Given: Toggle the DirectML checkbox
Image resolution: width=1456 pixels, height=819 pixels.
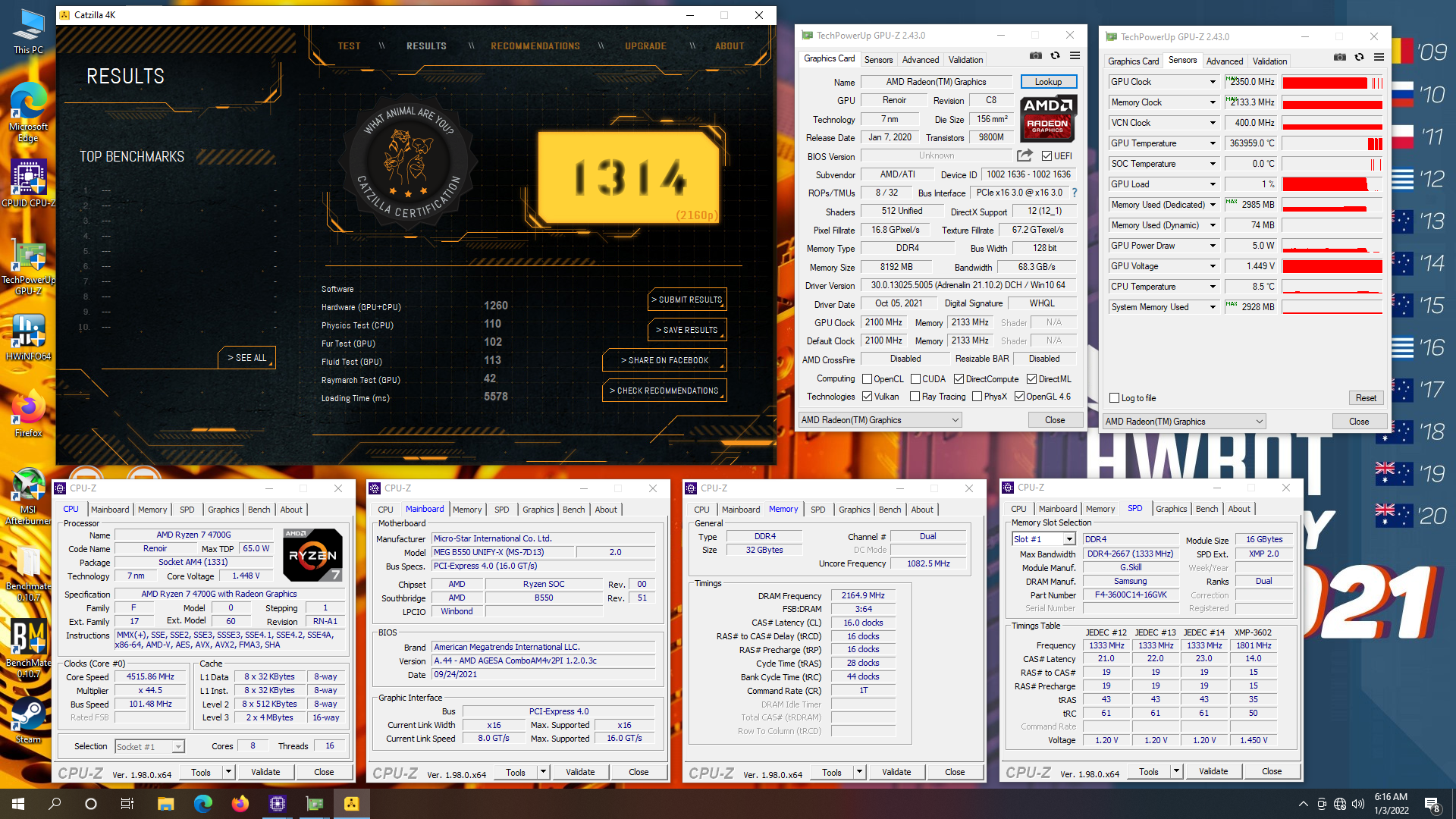Looking at the screenshot, I should (x=1031, y=379).
